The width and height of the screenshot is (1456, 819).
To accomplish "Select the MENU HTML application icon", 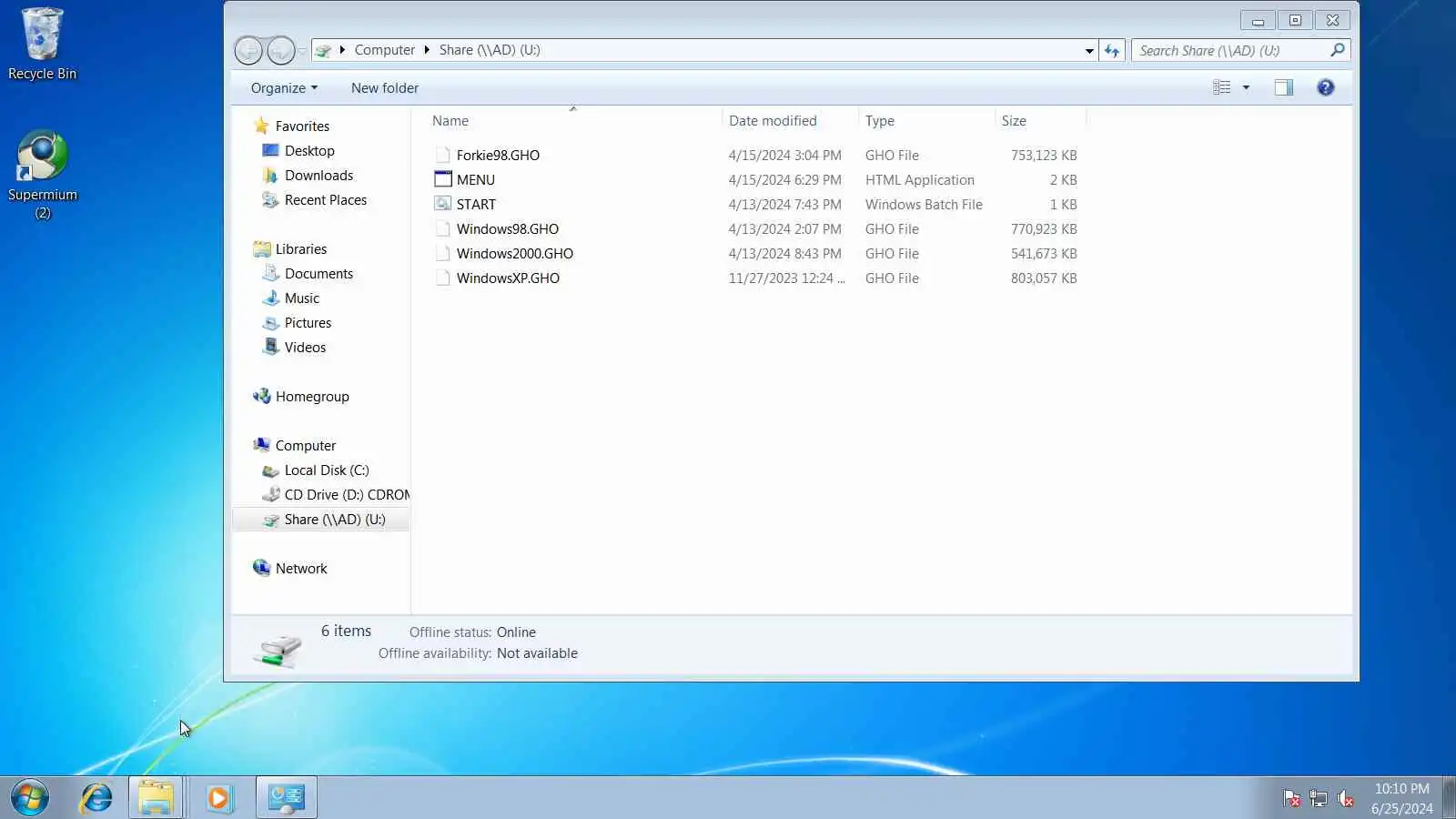I will [x=442, y=179].
